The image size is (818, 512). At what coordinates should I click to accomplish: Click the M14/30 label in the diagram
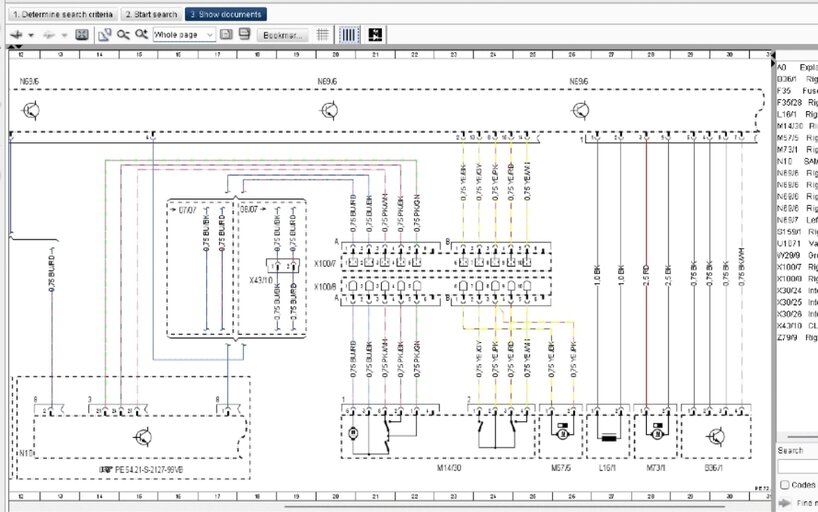click(x=449, y=468)
